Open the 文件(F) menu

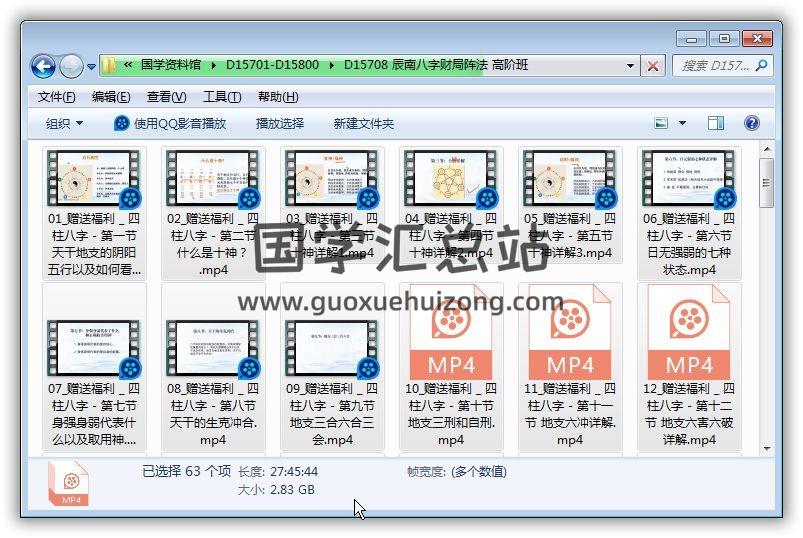click(56, 97)
